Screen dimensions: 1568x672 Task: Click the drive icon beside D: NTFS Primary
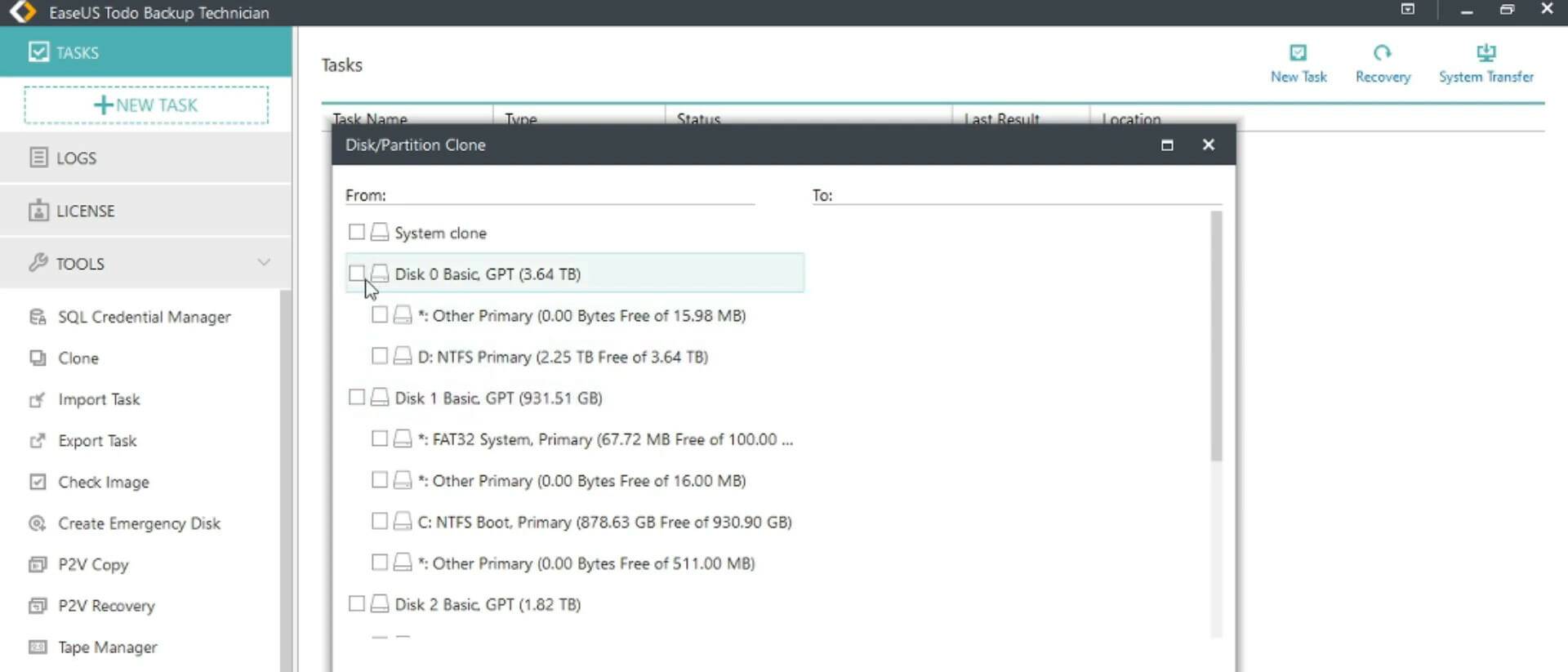tap(402, 356)
